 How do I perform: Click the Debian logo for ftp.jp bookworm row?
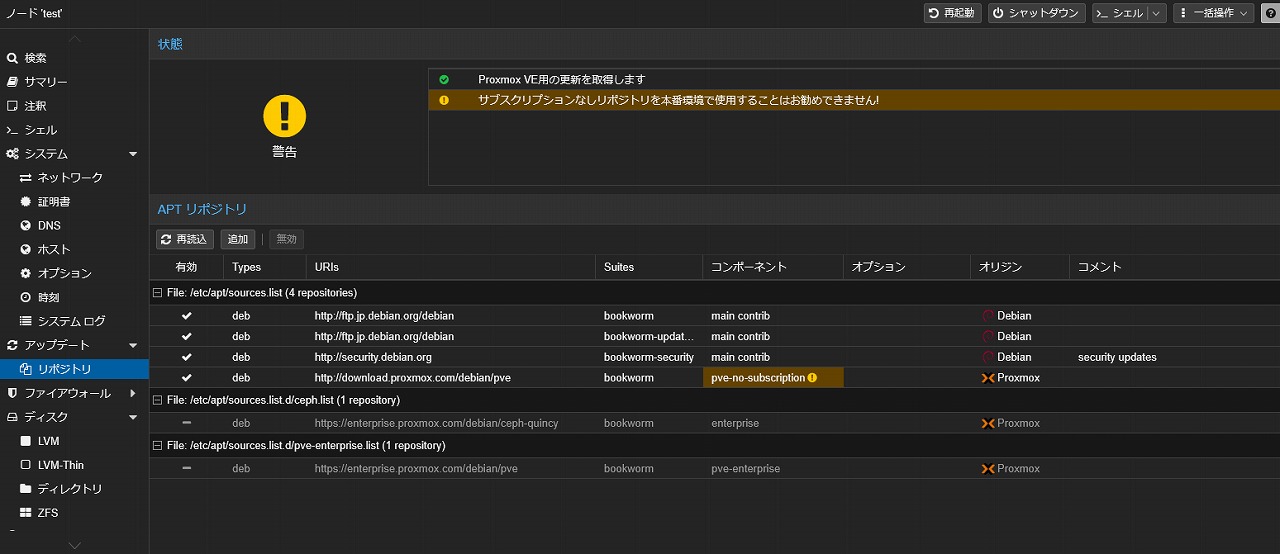(x=988, y=316)
